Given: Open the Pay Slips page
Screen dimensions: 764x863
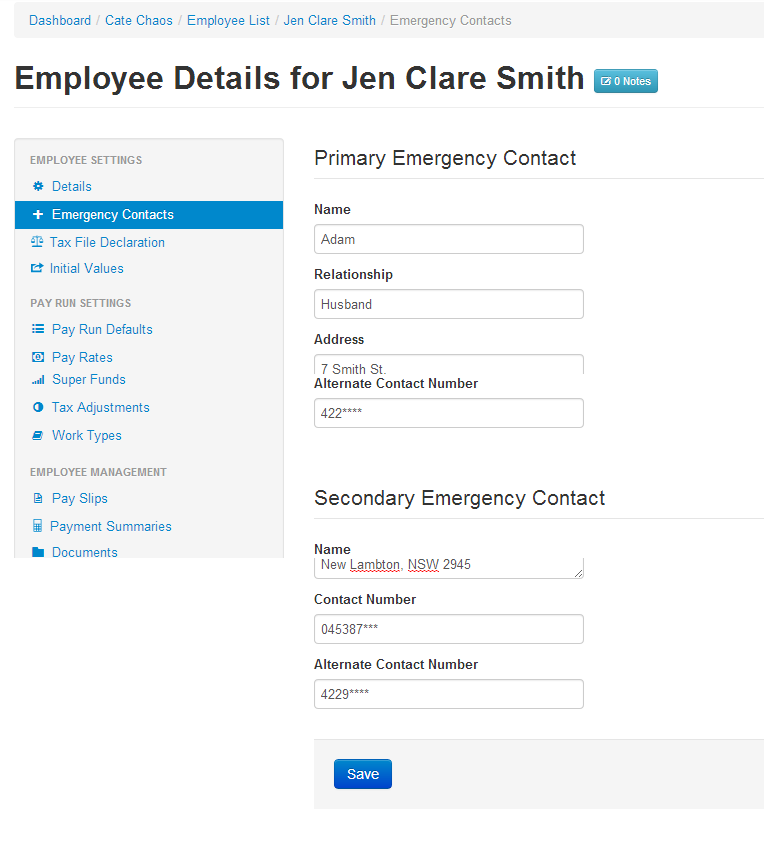Looking at the screenshot, I should 79,498.
